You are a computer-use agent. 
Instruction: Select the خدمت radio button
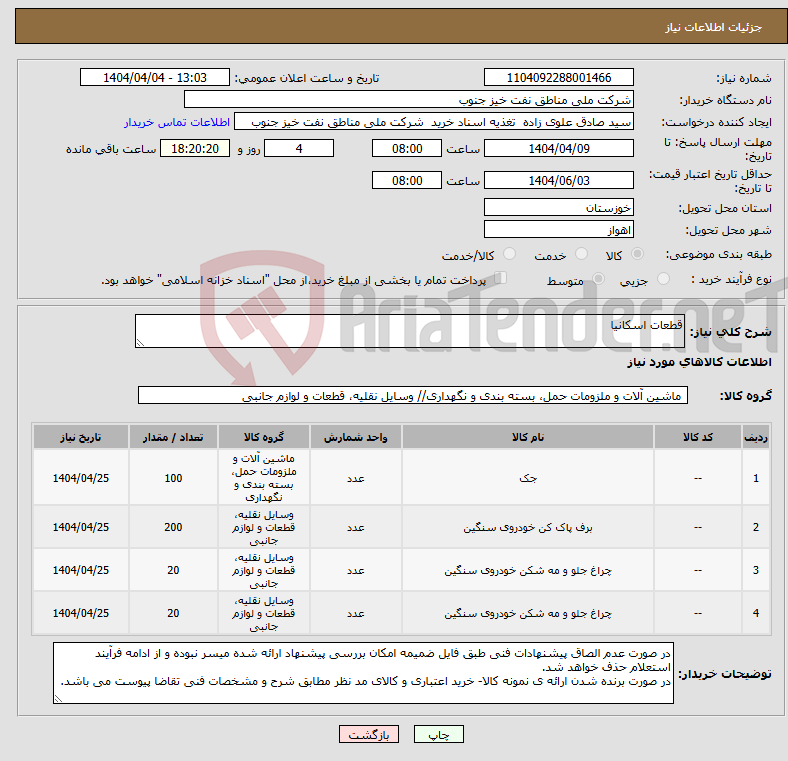tap(581, 254)
